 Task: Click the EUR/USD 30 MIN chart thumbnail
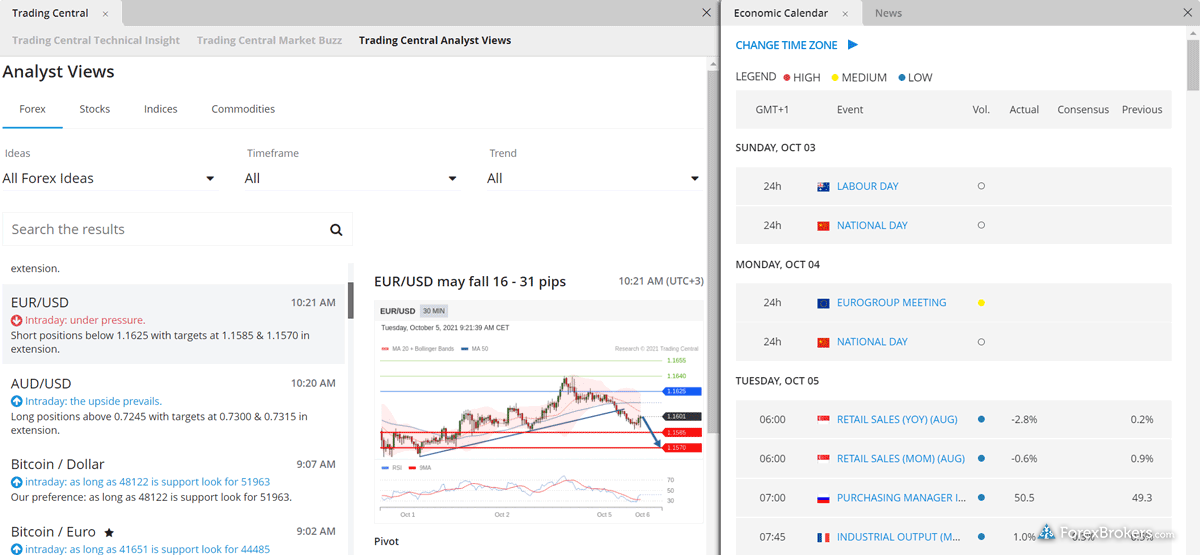pos(539,411)
